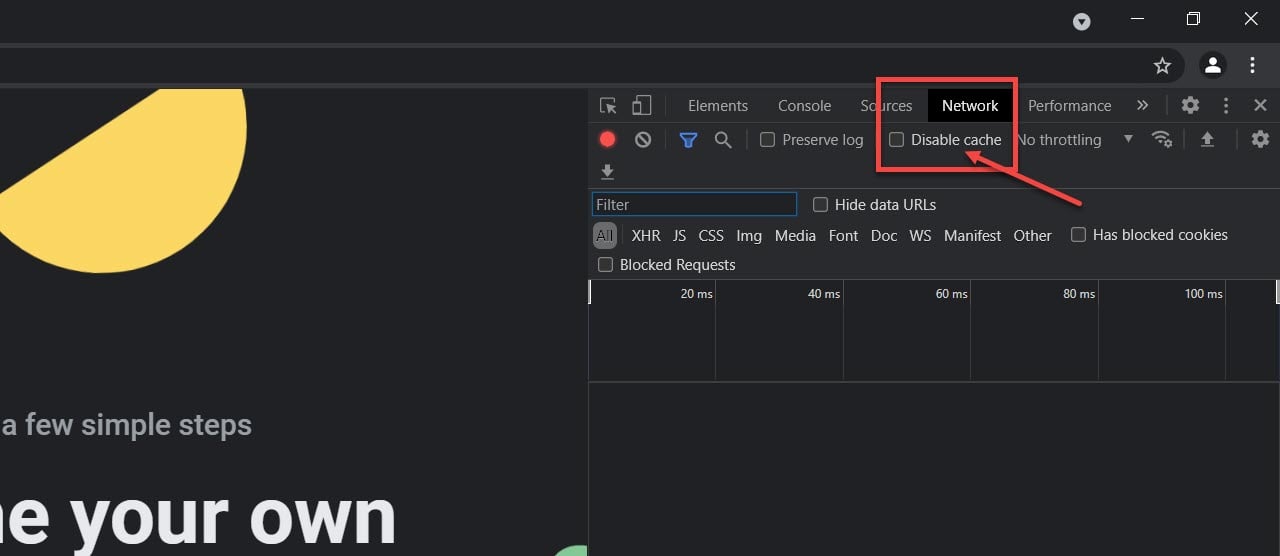1280x556 pixels.
Task: Check the Disable cache checkbox
Action: pyautogui.click(x=896, y=140)
